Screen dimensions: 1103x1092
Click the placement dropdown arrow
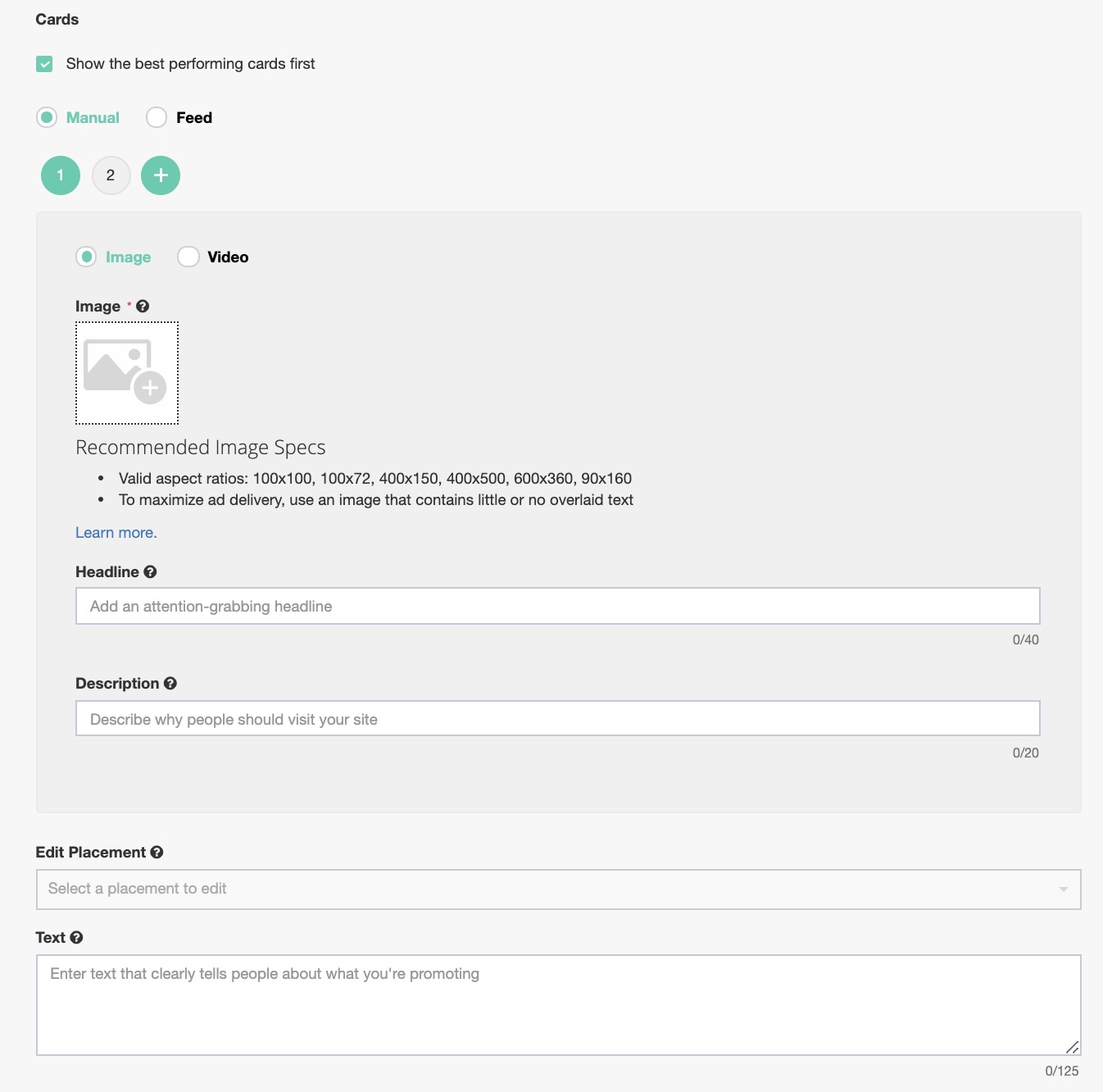click(1063, 890)
